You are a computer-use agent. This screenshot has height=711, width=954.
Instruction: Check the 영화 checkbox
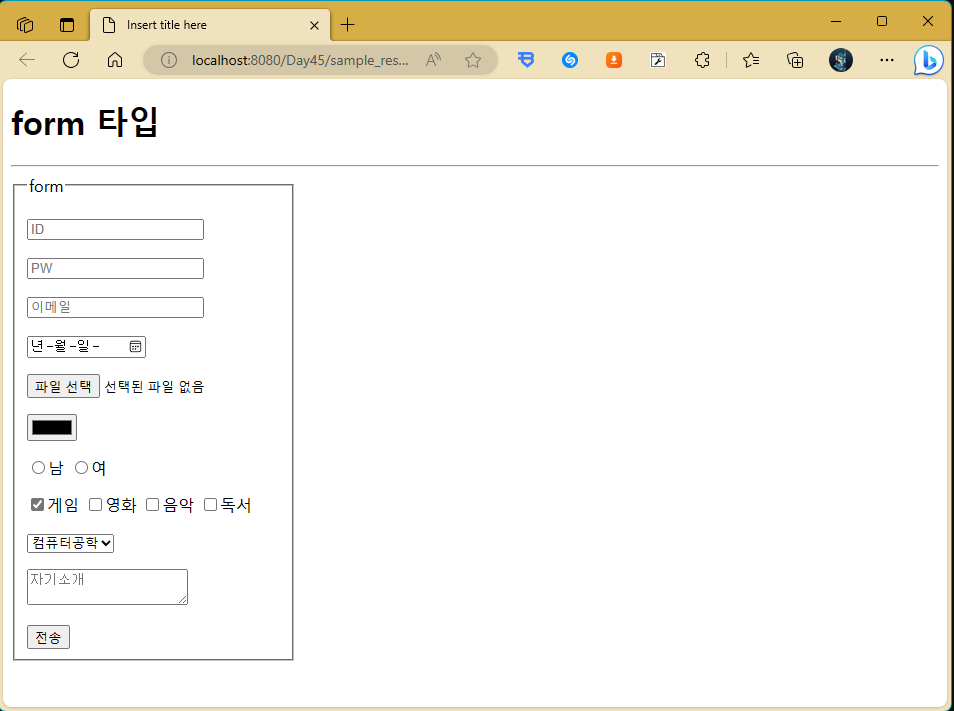96,504
